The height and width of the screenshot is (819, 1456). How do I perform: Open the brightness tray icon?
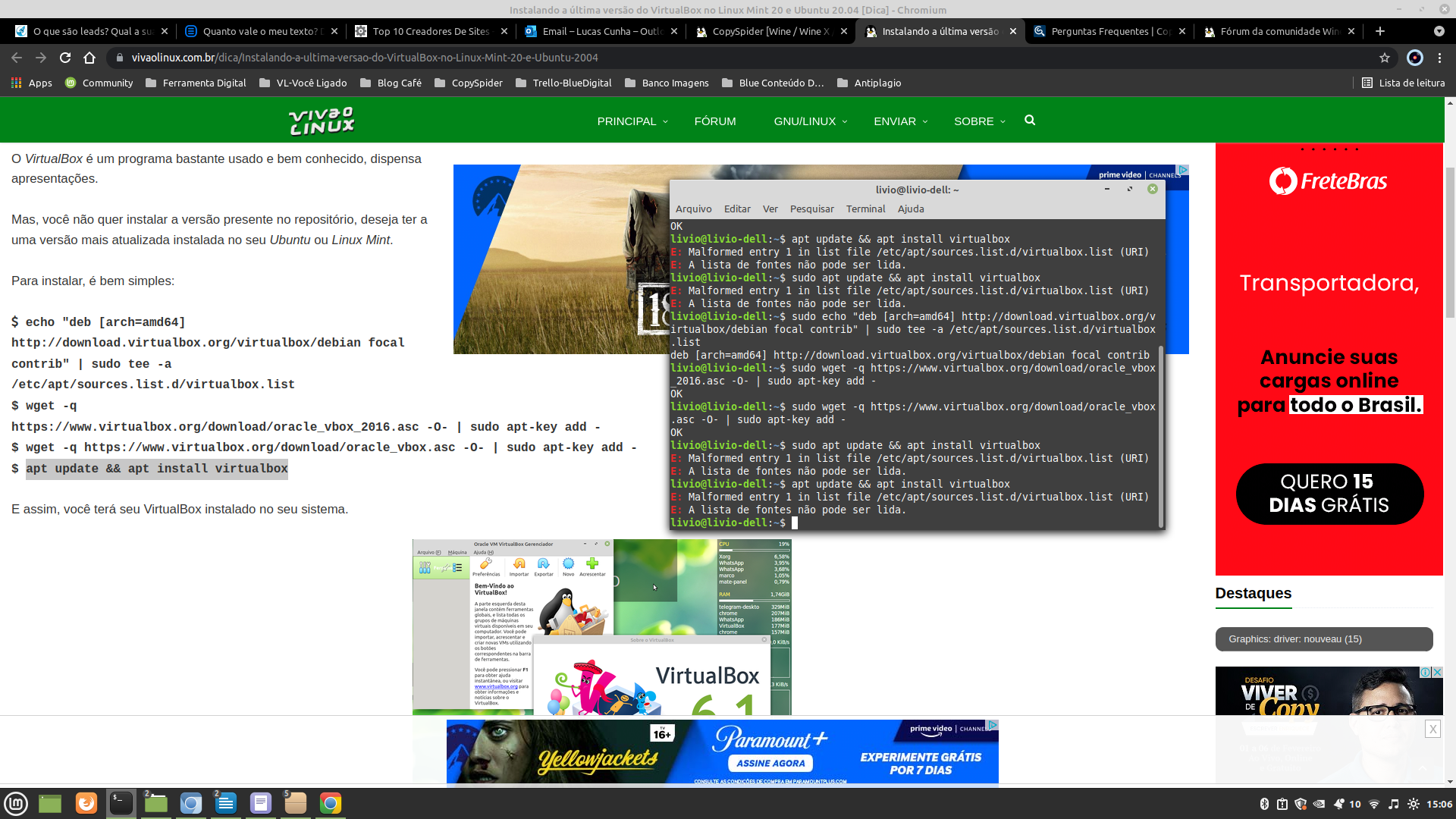pyautogui.click(x=1414, y=804)
